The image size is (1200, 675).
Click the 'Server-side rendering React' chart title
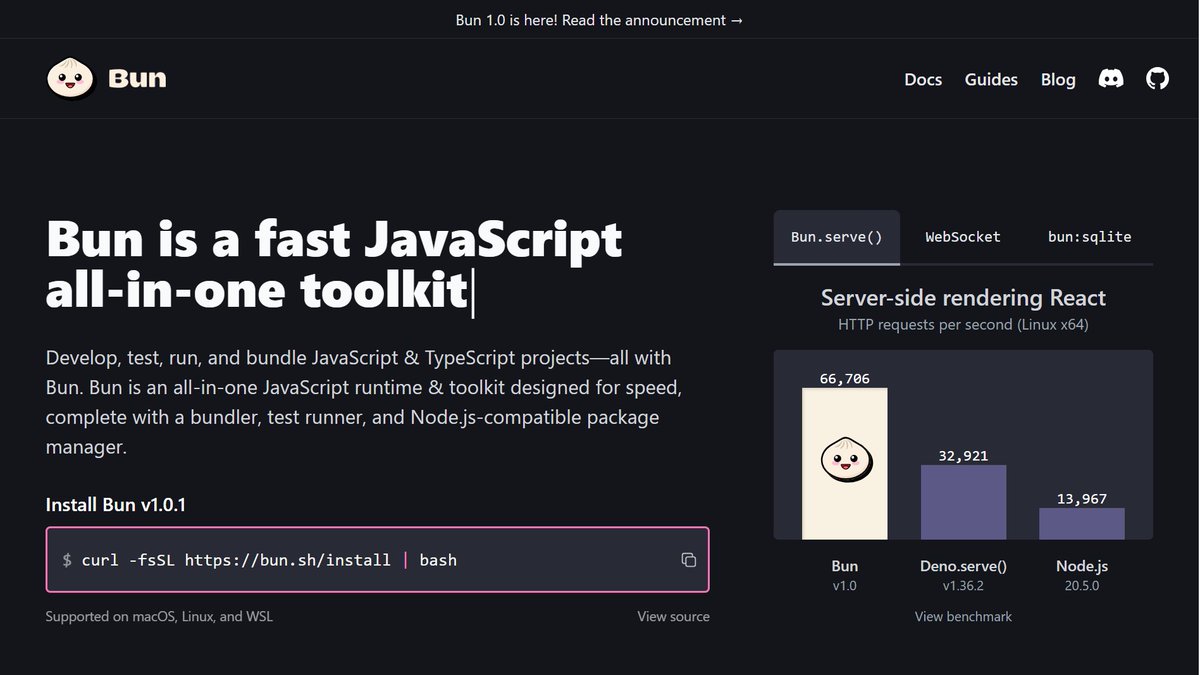click(963, 297)
